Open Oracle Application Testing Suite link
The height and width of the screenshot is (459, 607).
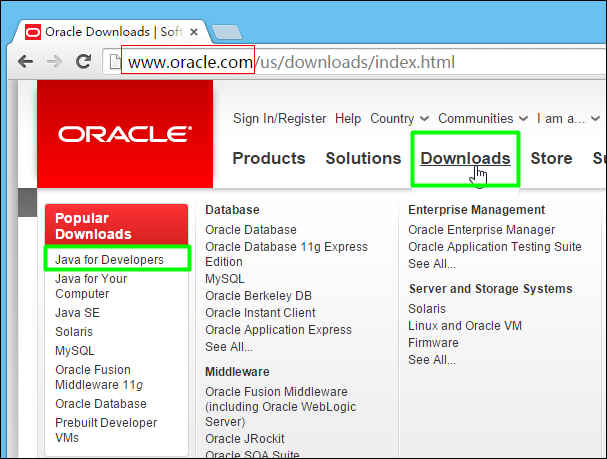(x=495, y=247)
